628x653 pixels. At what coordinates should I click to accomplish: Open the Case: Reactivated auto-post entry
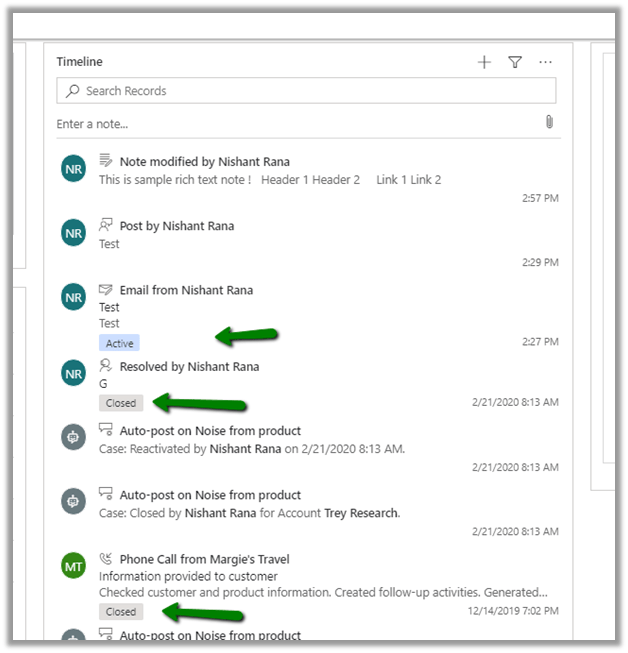click(251, 449)
